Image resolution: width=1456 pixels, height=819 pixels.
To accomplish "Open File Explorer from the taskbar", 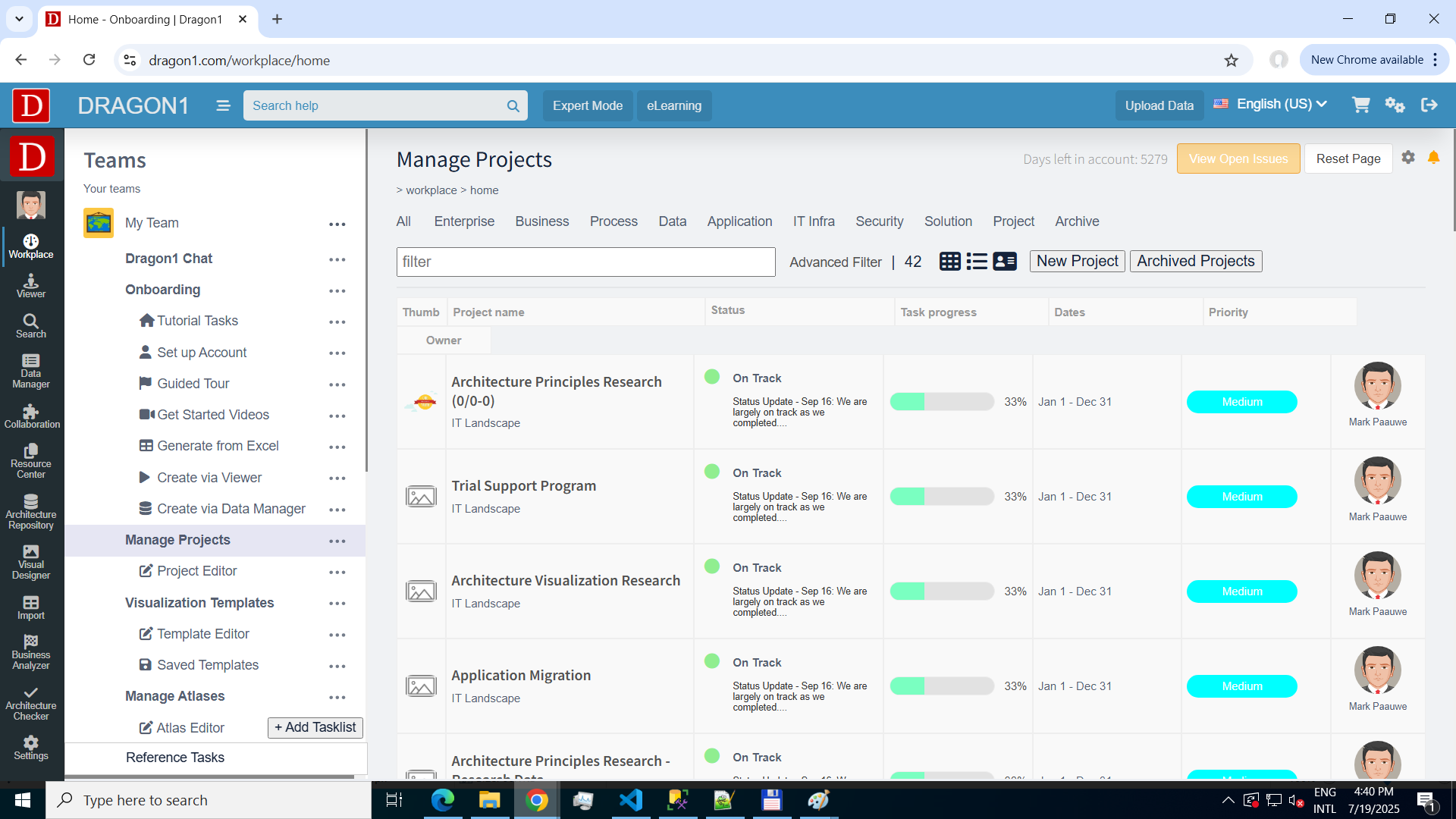I will coord(490,800).
